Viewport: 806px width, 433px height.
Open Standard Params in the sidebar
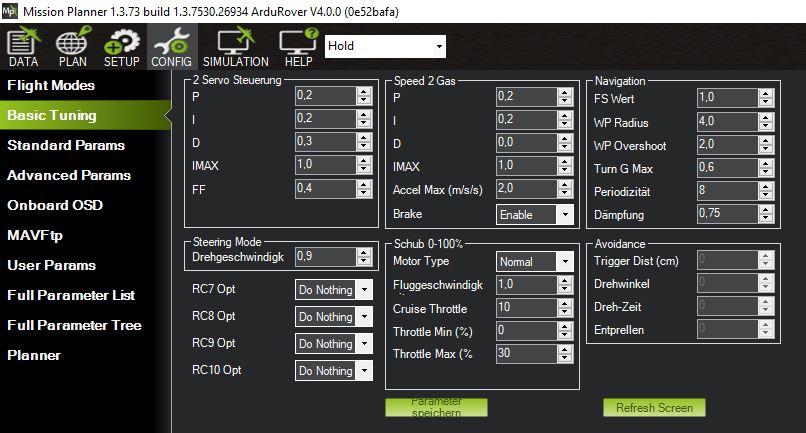coord(85,145)
